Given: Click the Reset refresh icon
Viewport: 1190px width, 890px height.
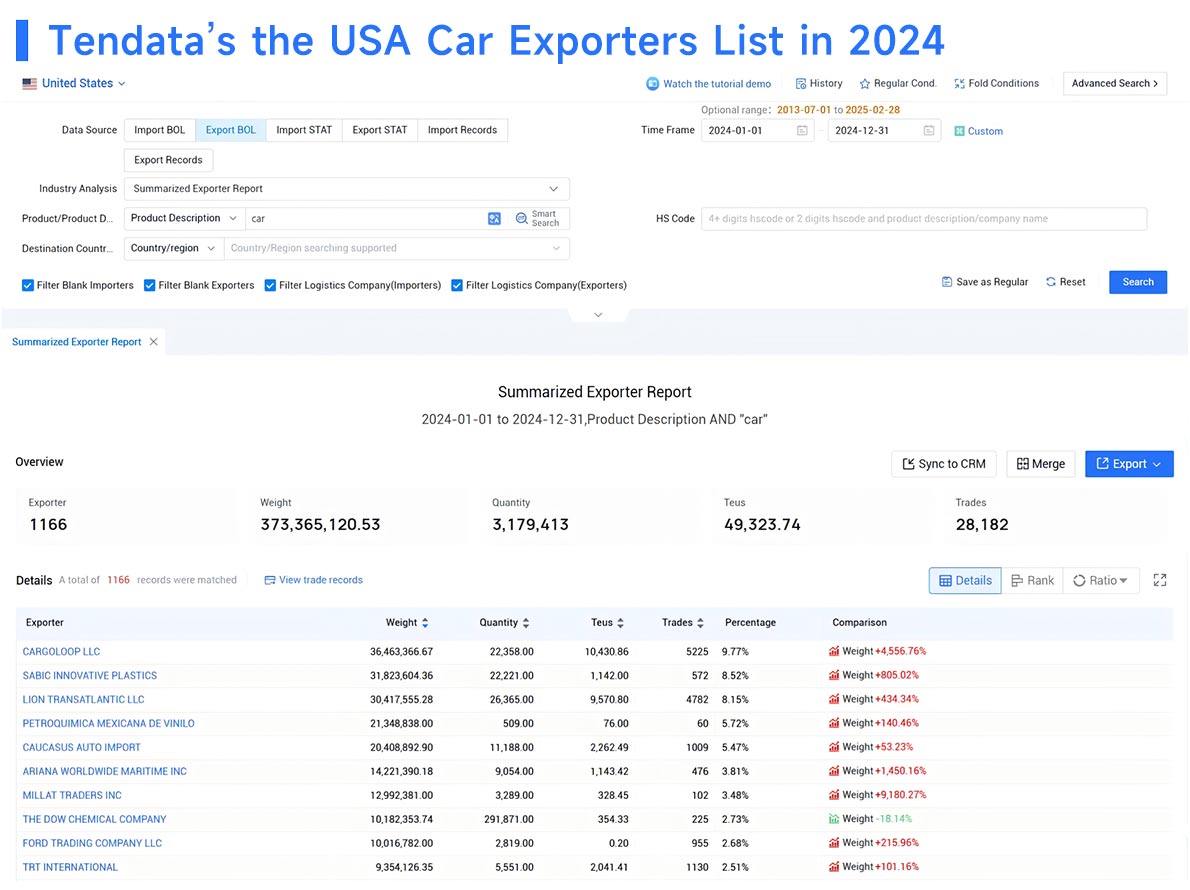Looking at the screenshot, I should pos(1051,282).
